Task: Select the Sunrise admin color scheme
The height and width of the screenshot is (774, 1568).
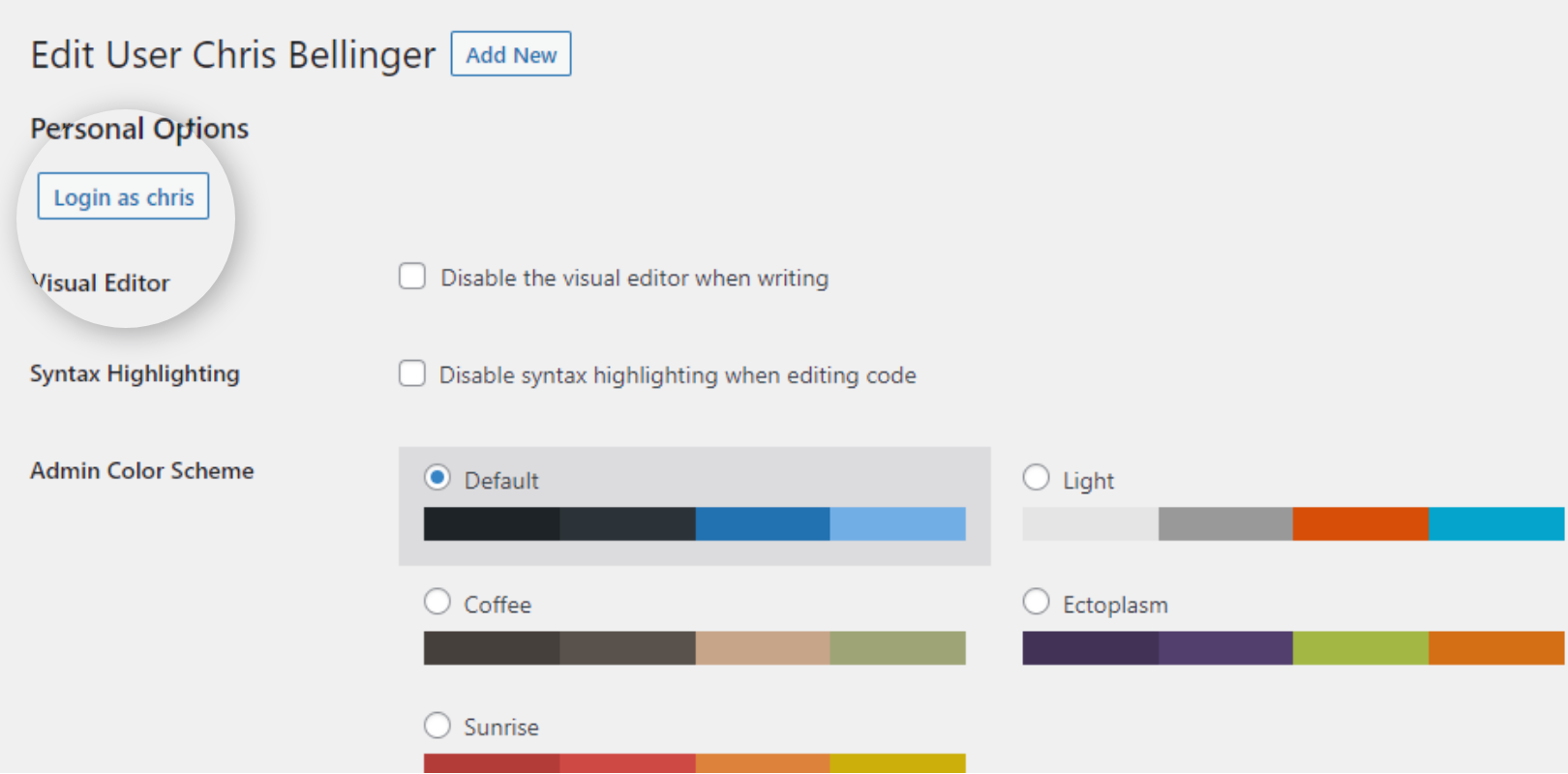Action: [437, 725]
